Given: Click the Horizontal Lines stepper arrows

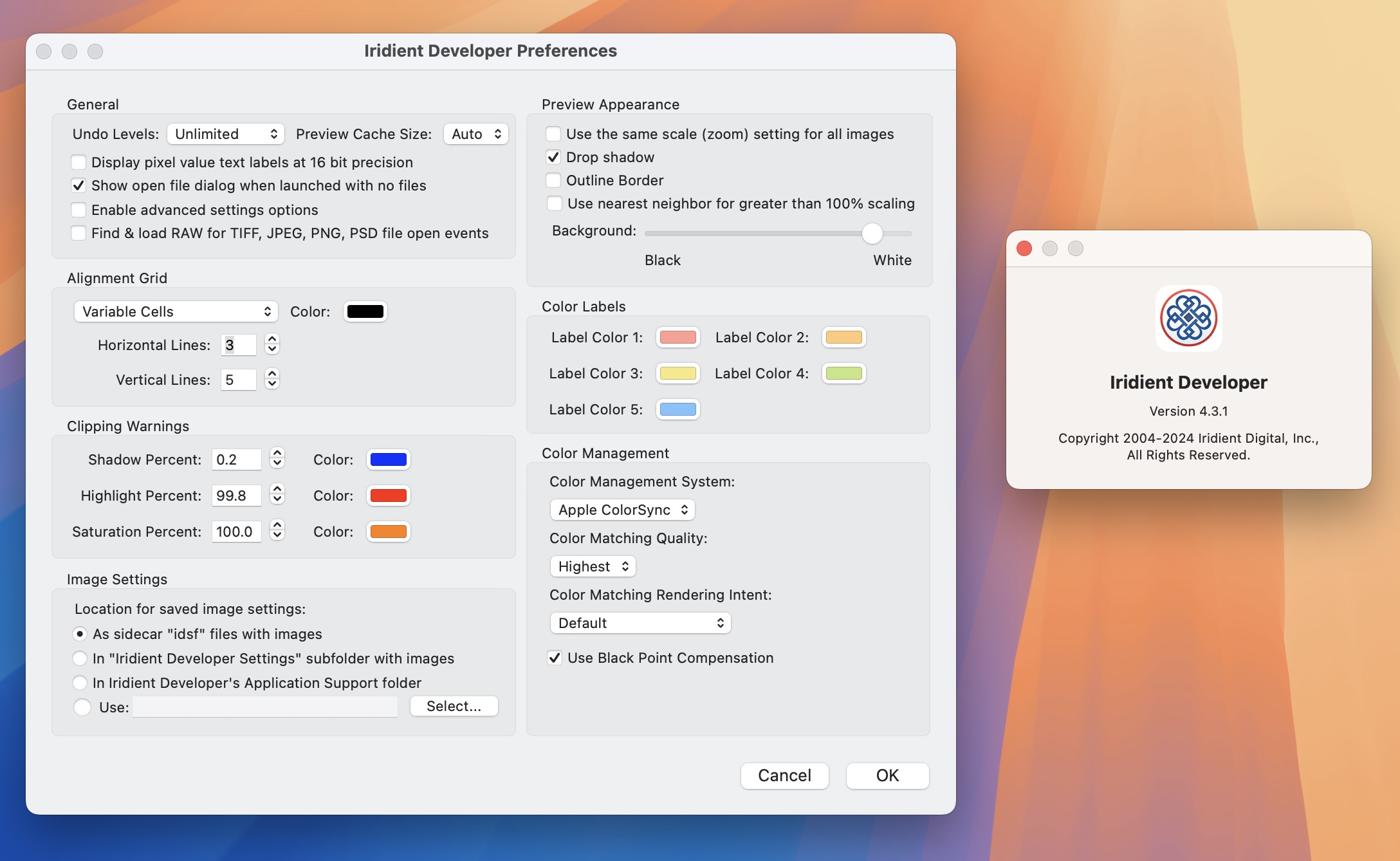Looking at the screenshot, I should pyautogui.click(x=272, y=344).
